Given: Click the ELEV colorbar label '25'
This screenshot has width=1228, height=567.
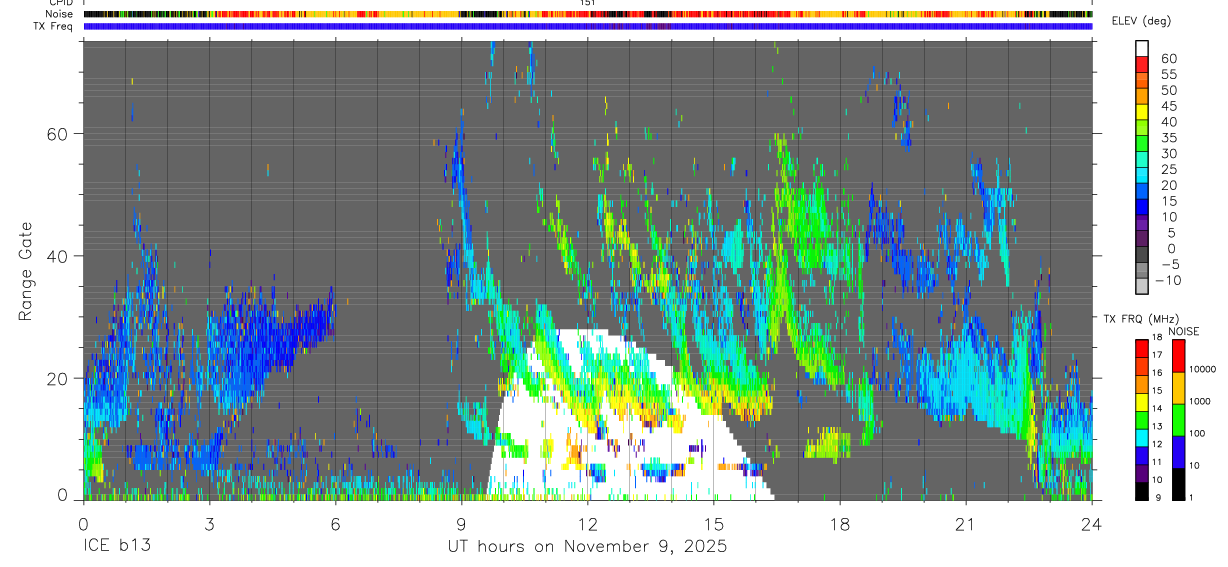Looking at the screenshot, I should point(1168,169).
